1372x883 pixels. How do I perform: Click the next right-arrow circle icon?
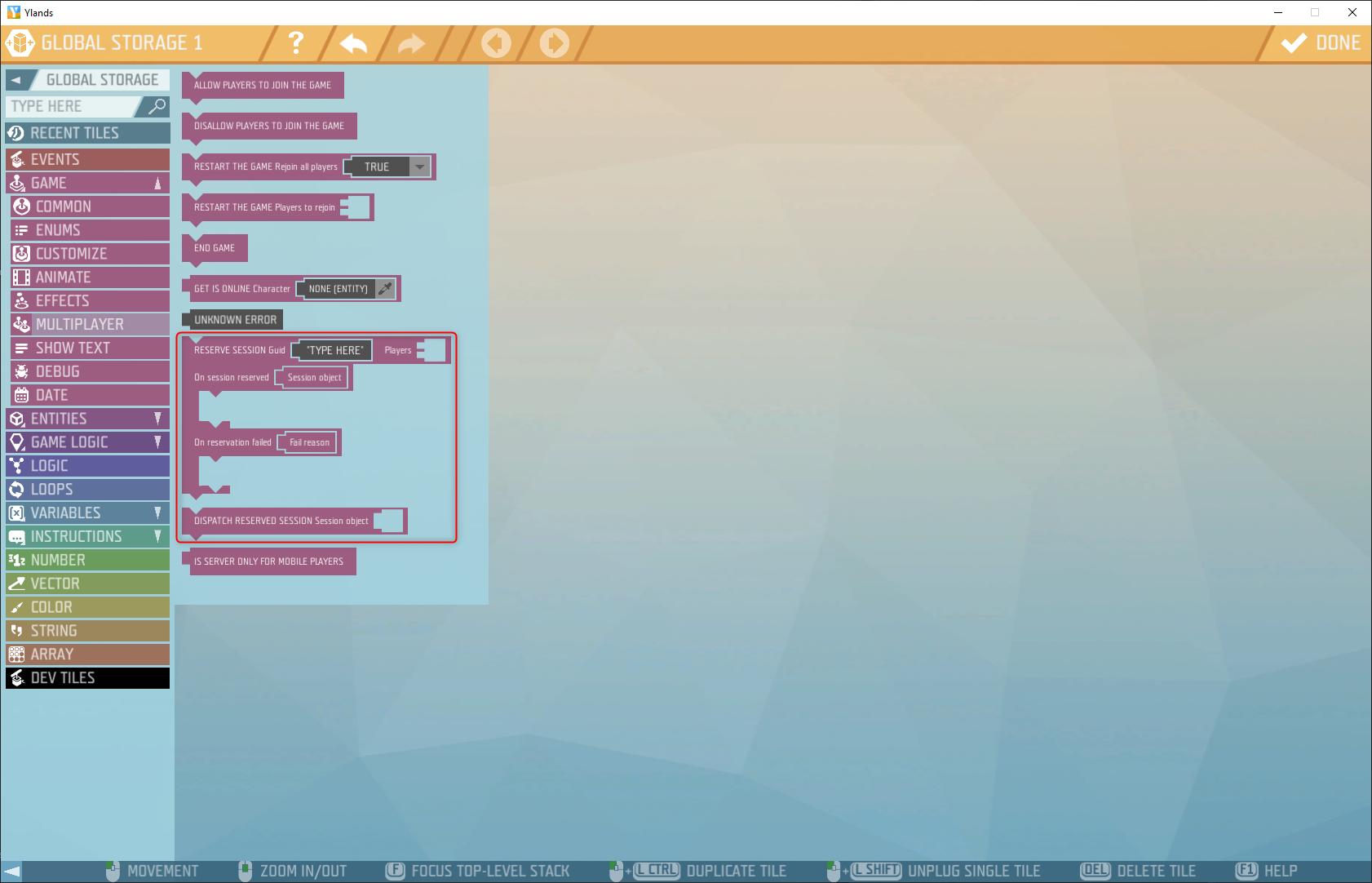click(555, 43)
